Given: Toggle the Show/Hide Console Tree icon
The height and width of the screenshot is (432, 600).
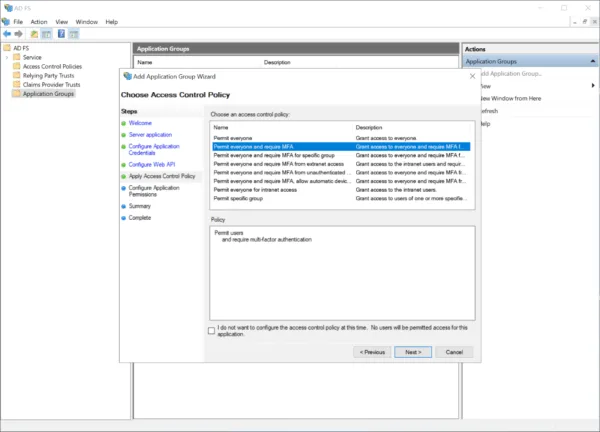Looking at the screenshot, I should (x=46, y=34).
